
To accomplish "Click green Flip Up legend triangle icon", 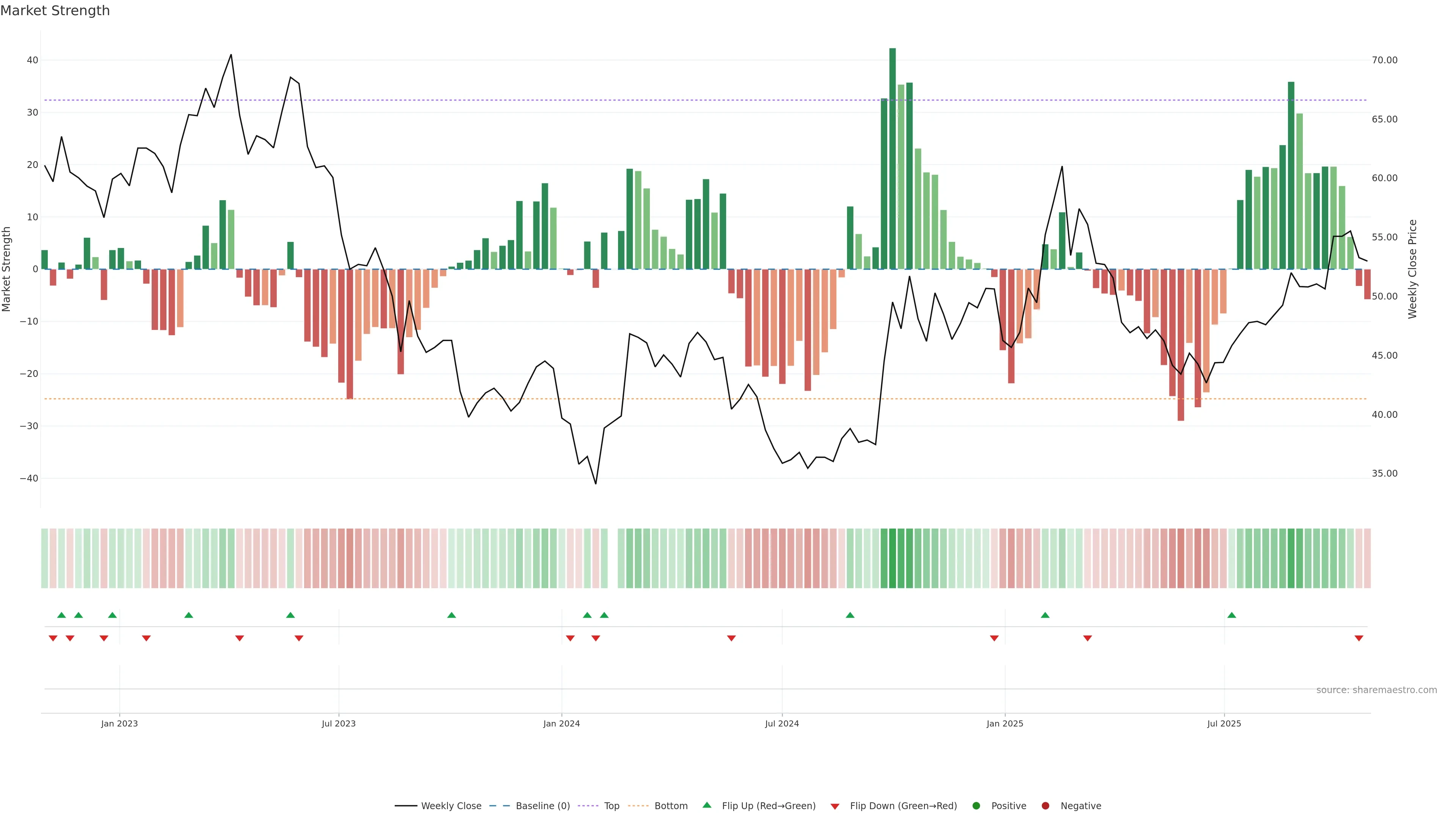I will (x=706, y=805).
